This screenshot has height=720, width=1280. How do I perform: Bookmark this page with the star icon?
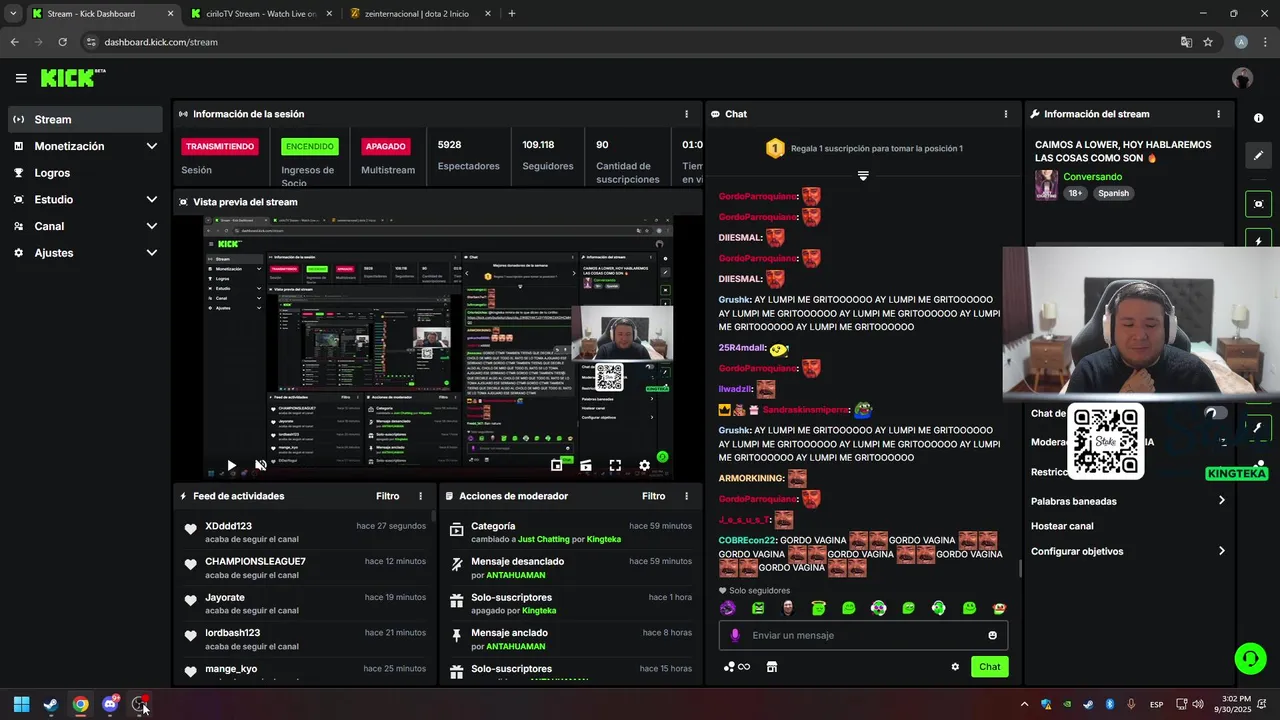[x=1208, y=42]
